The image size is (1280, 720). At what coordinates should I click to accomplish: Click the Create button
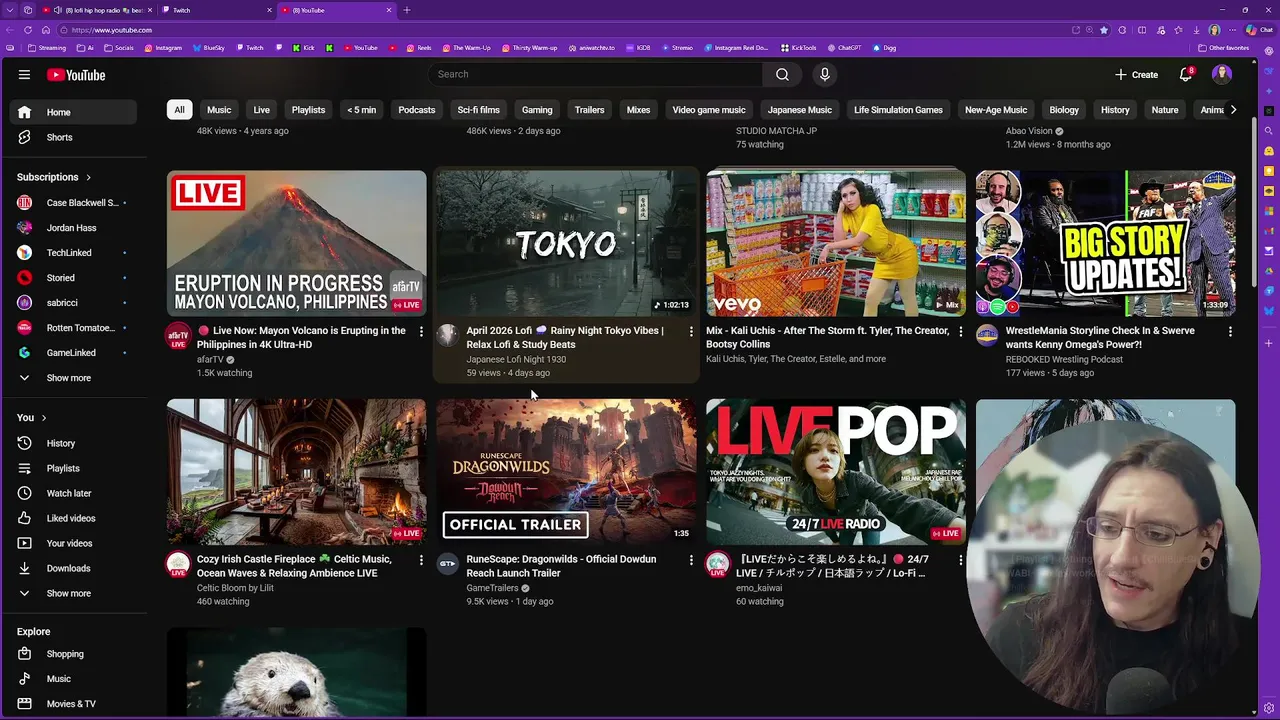coord(1137,74)
